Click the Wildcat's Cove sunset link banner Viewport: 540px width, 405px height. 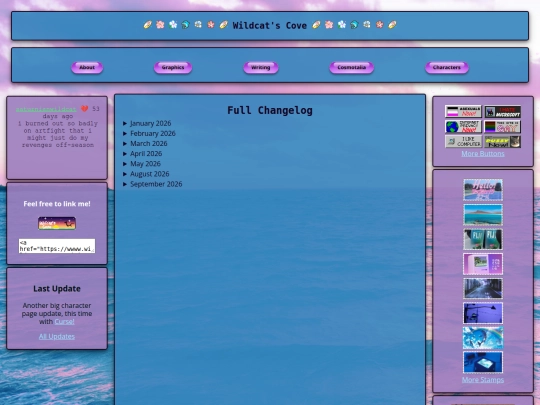57,223
